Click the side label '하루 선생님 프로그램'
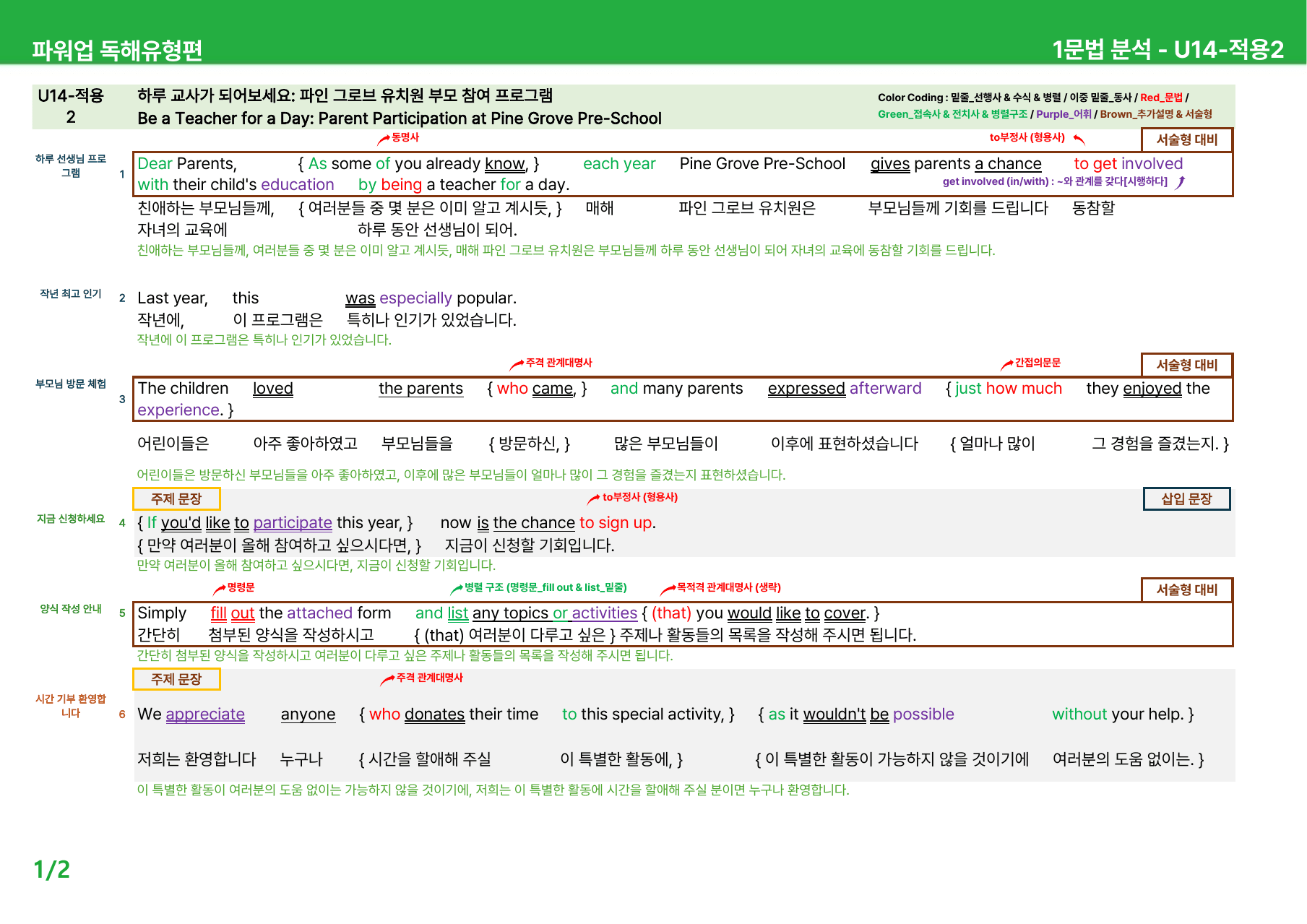 tap(71, 165)
